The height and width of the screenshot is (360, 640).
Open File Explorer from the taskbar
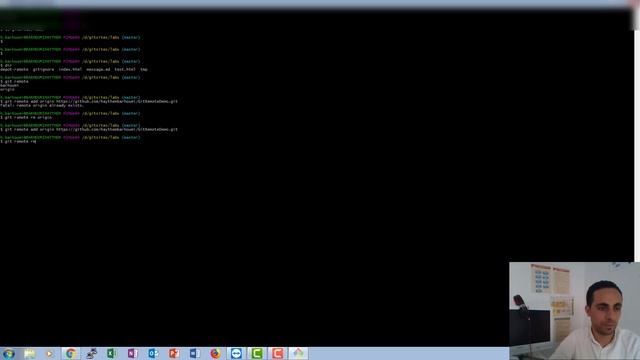tap(29, 353)
